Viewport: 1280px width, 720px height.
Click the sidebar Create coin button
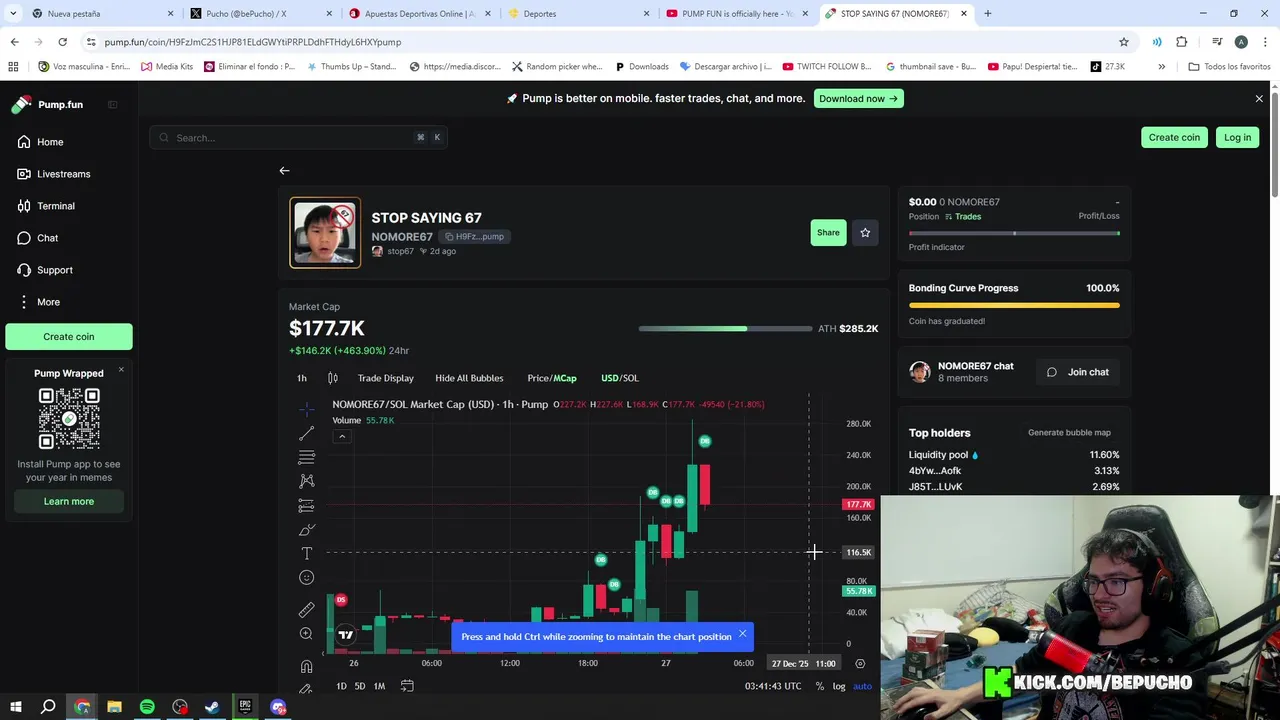coord(69,337)
